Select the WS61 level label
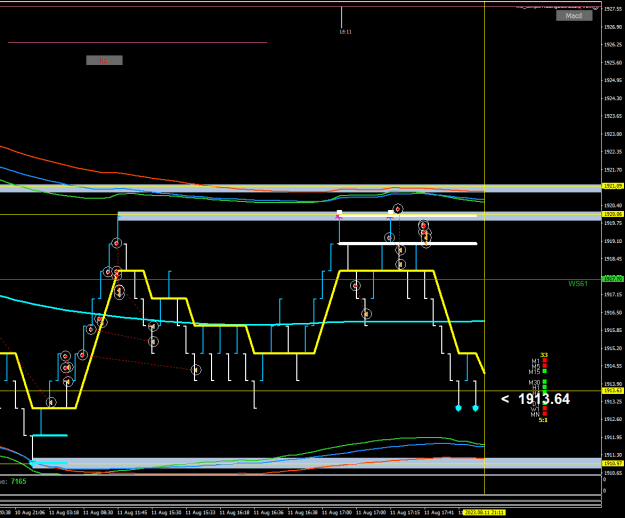Viewport: 625px width, 518px height. [x=578, y=284]
